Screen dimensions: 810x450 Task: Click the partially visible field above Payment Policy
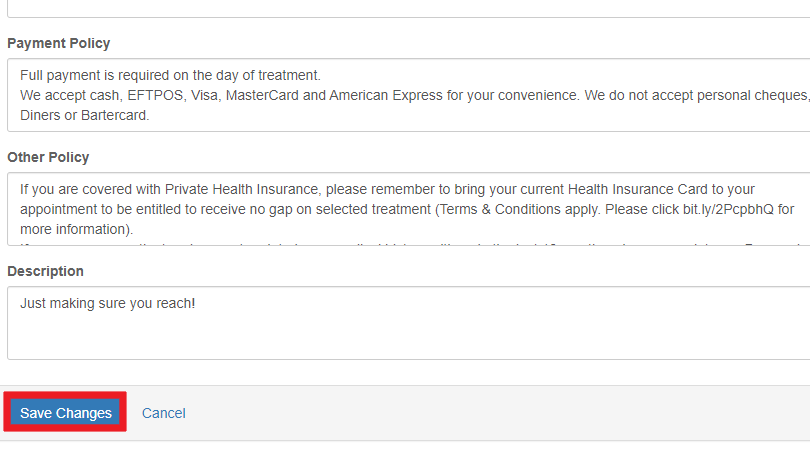point(409,9)
